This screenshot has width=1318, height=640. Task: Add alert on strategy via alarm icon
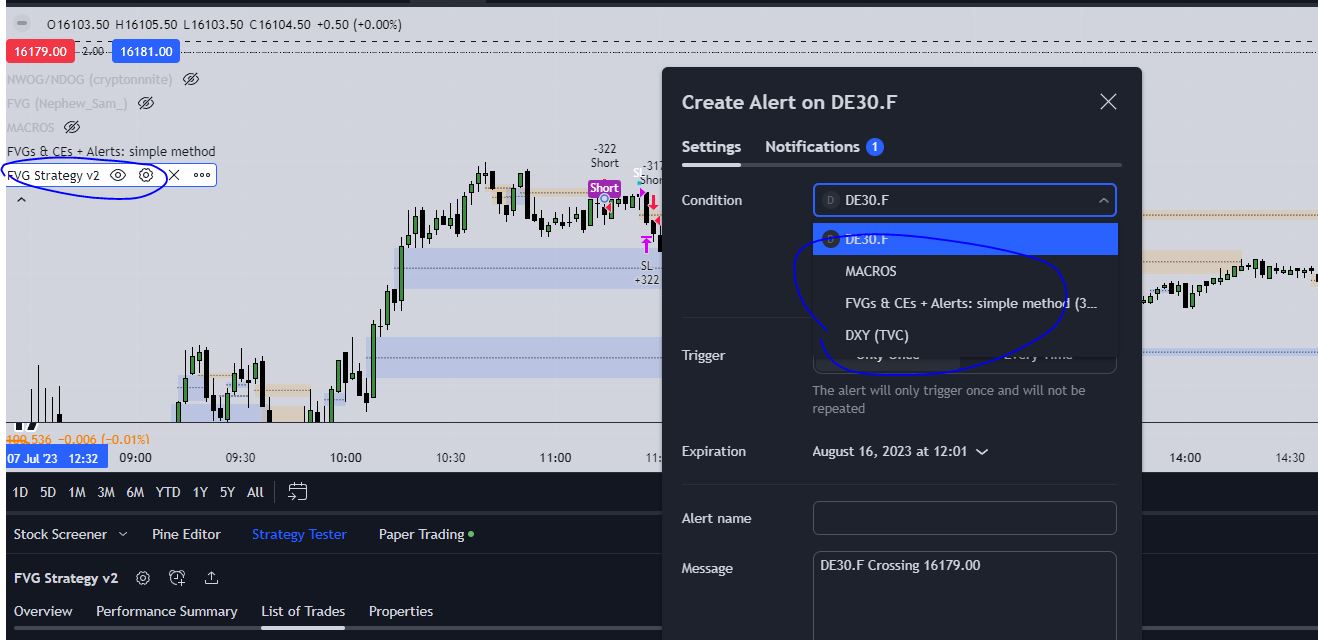point(177,577)
